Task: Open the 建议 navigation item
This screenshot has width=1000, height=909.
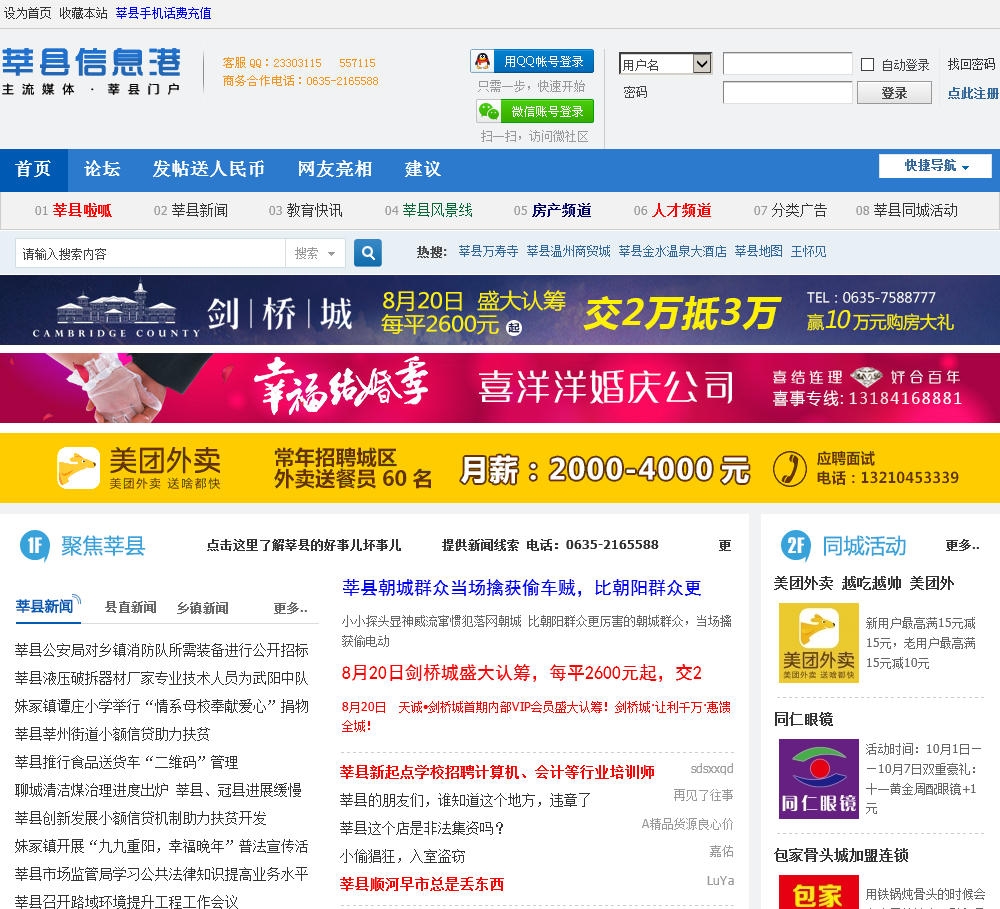Action: [x=423, y=169]
